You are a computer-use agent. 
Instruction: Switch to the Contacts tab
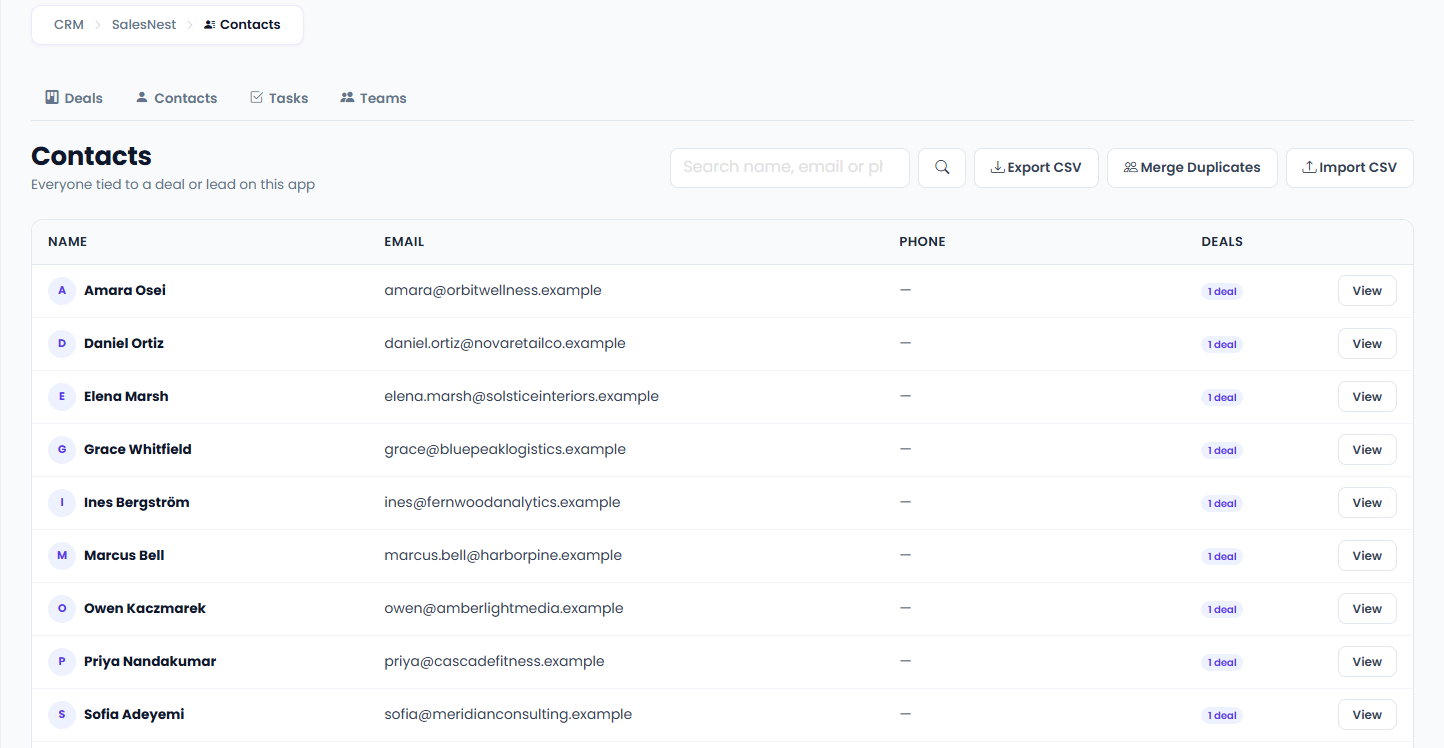(176, 98)
